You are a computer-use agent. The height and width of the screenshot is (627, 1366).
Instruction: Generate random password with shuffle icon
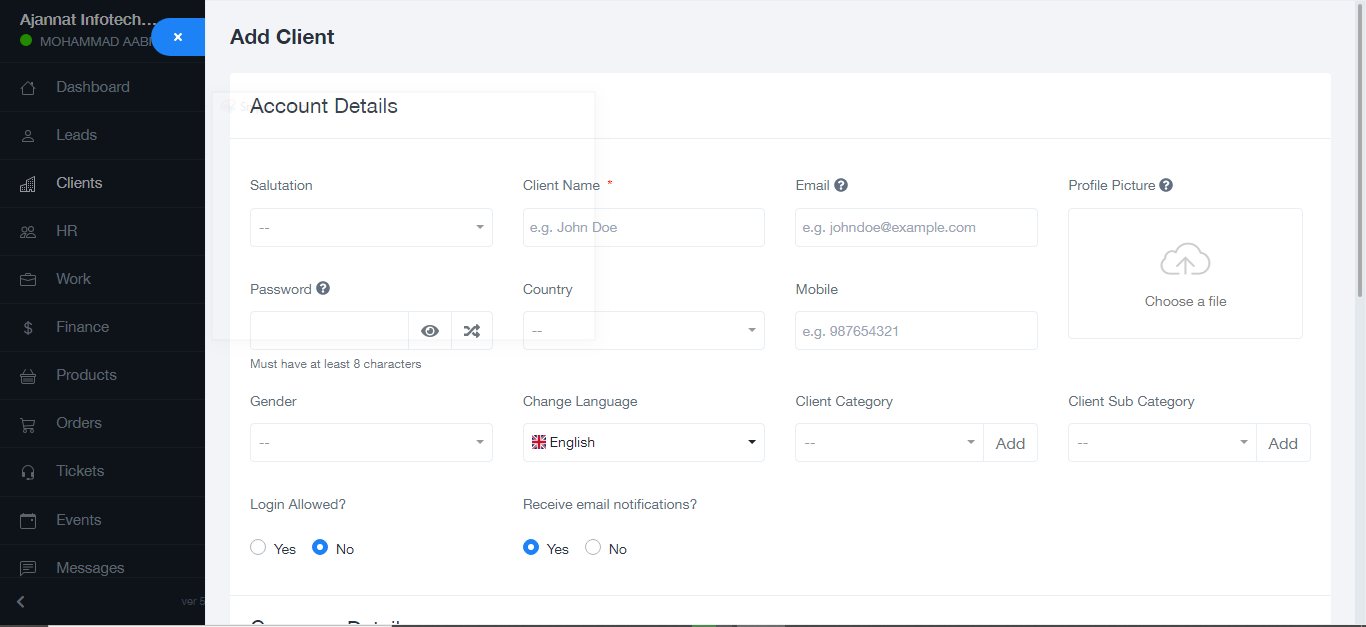click(x=471, y=331)
